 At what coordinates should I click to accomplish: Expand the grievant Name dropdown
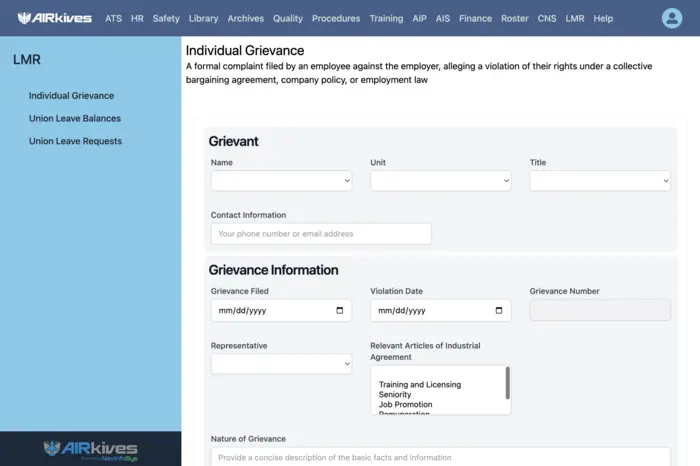(281, 181)
